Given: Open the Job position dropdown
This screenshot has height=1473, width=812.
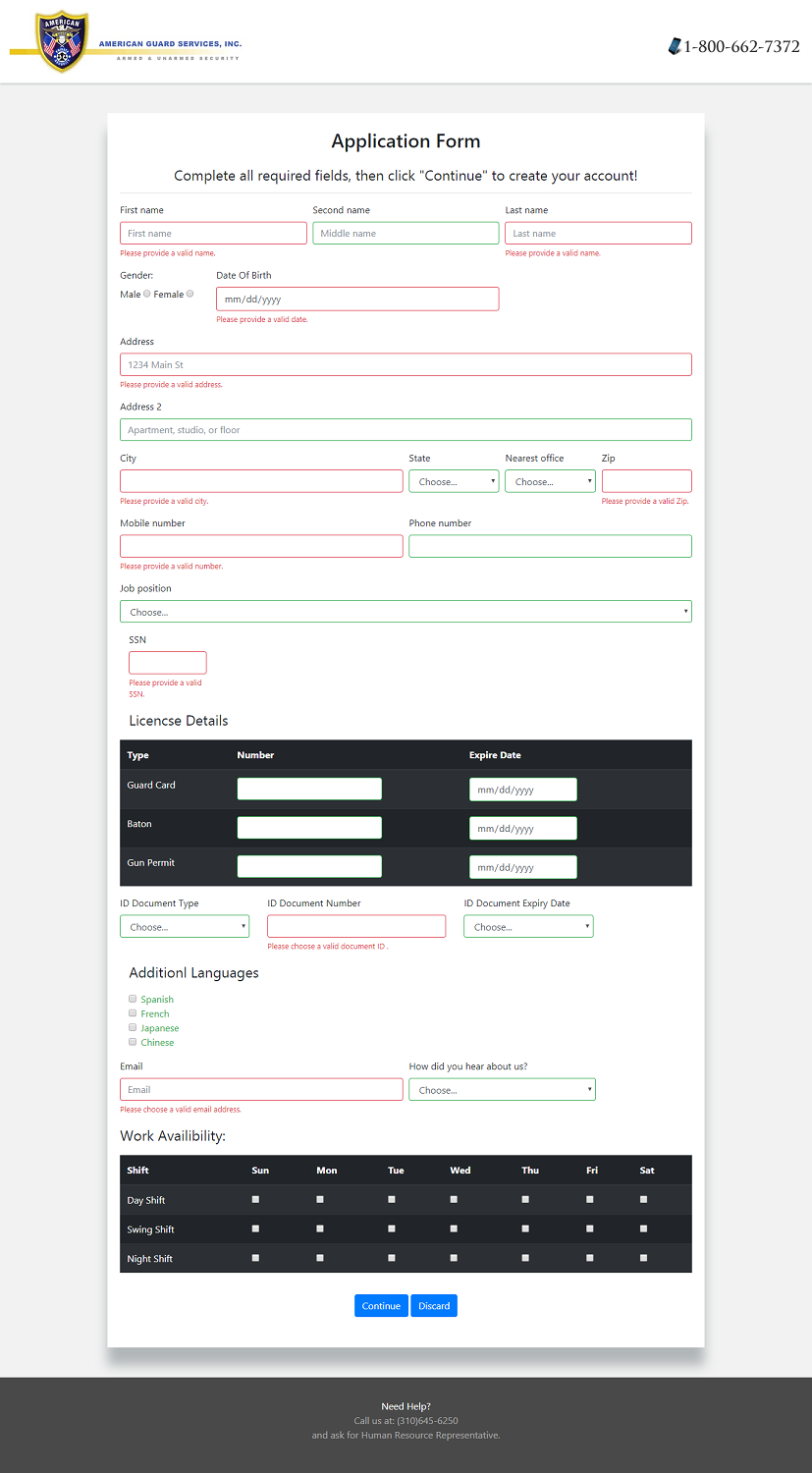Looking at the screenshot, I should click(406, 611).
